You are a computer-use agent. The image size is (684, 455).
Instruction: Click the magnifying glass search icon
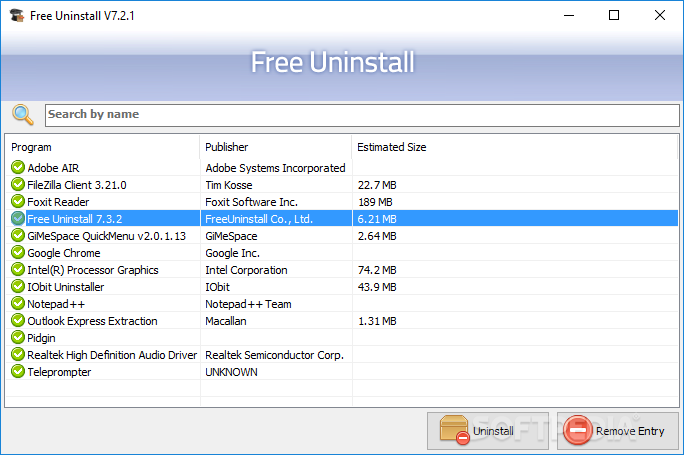(23, 115)
